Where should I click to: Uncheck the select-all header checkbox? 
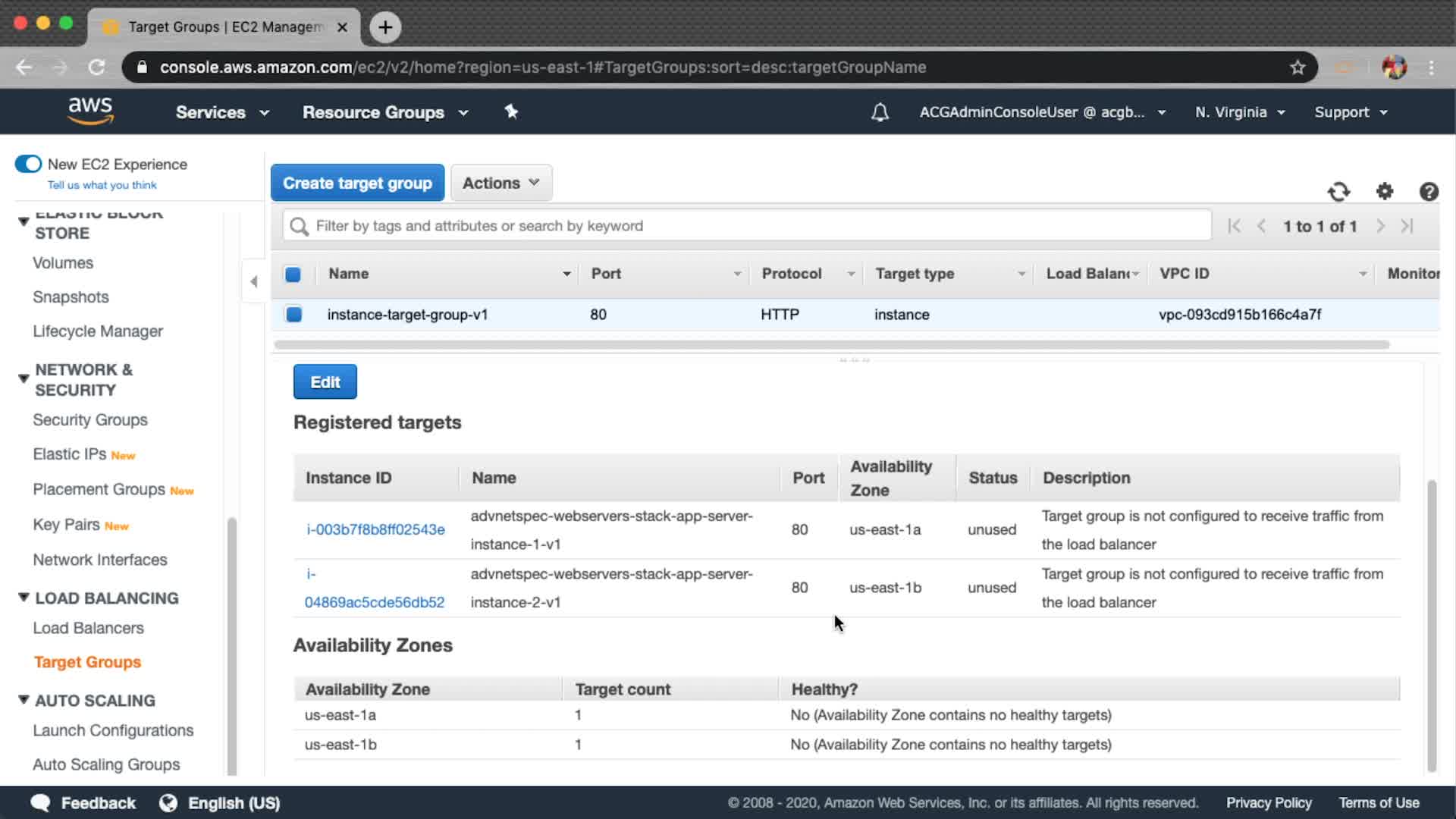click(x=293, y=275)
